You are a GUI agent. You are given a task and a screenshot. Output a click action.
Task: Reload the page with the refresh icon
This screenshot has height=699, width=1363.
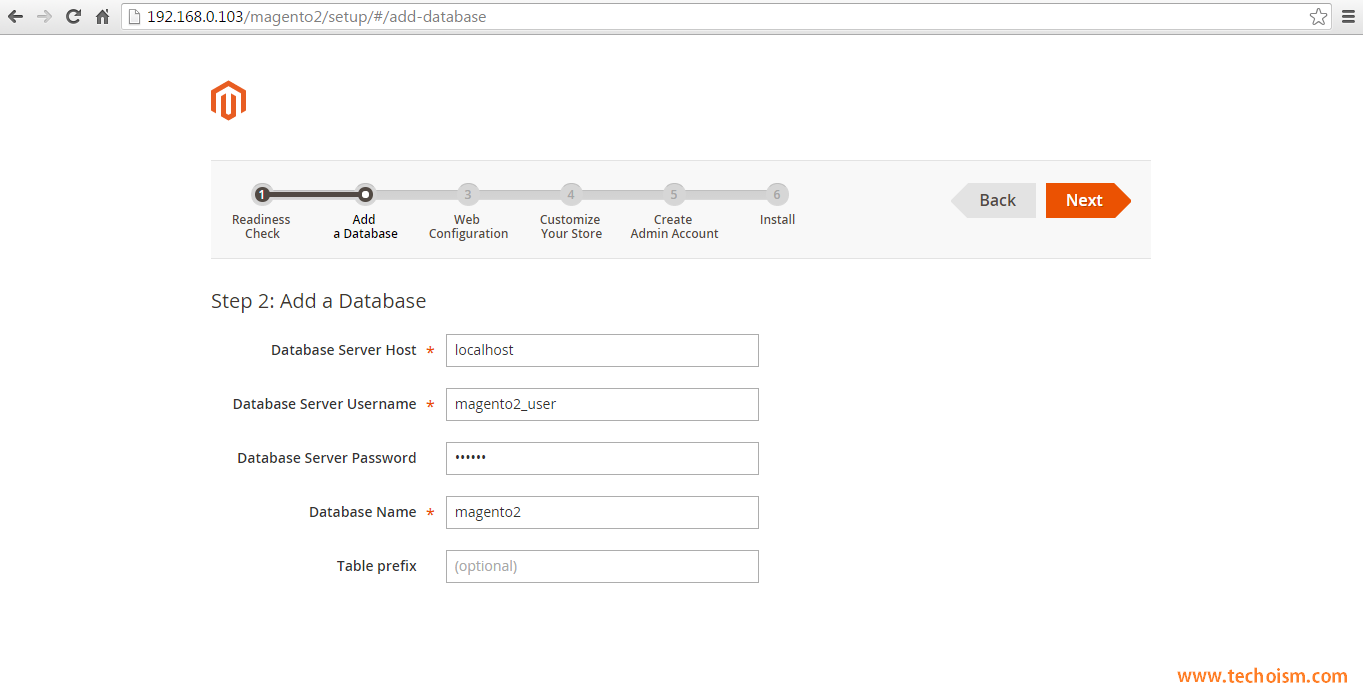[73, 17]
